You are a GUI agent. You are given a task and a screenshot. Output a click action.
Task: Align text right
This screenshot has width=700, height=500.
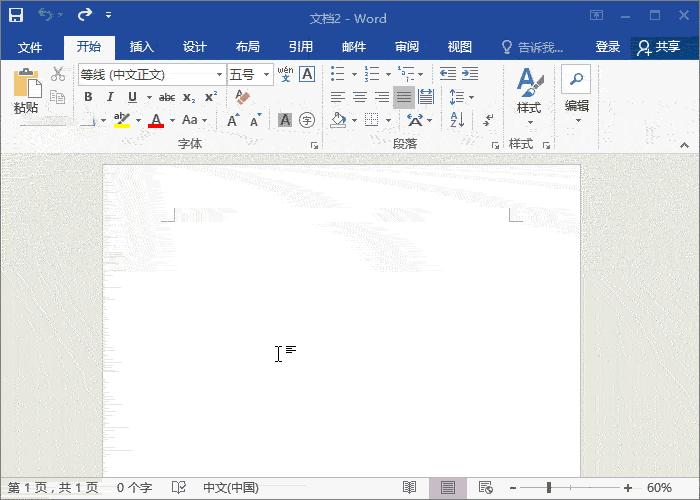coord(382,97)
